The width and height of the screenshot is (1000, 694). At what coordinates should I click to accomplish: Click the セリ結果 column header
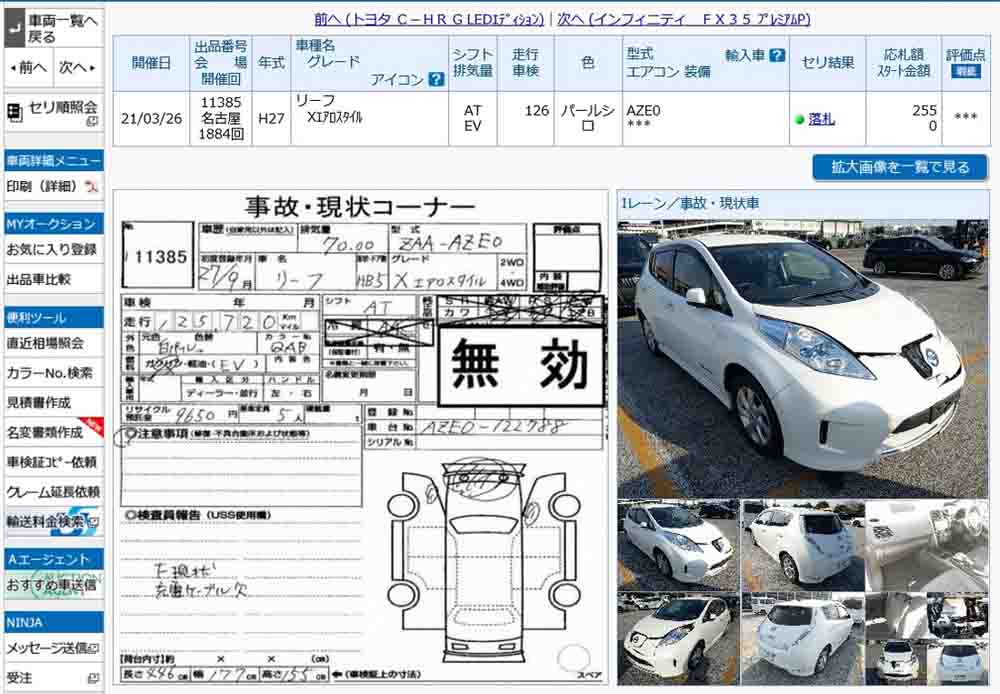pos(827,63)
